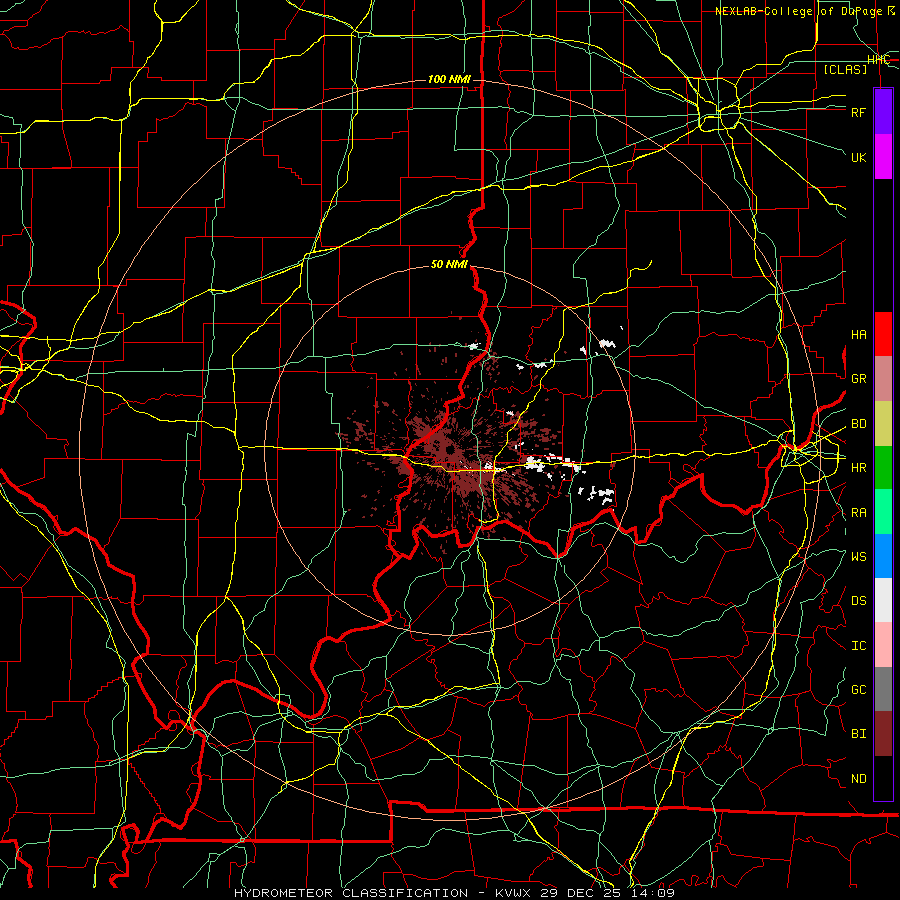900x900 pixels.
Task: Click the RF purple legend swatch
Action: pyautogui.click(x=883, y=112)
